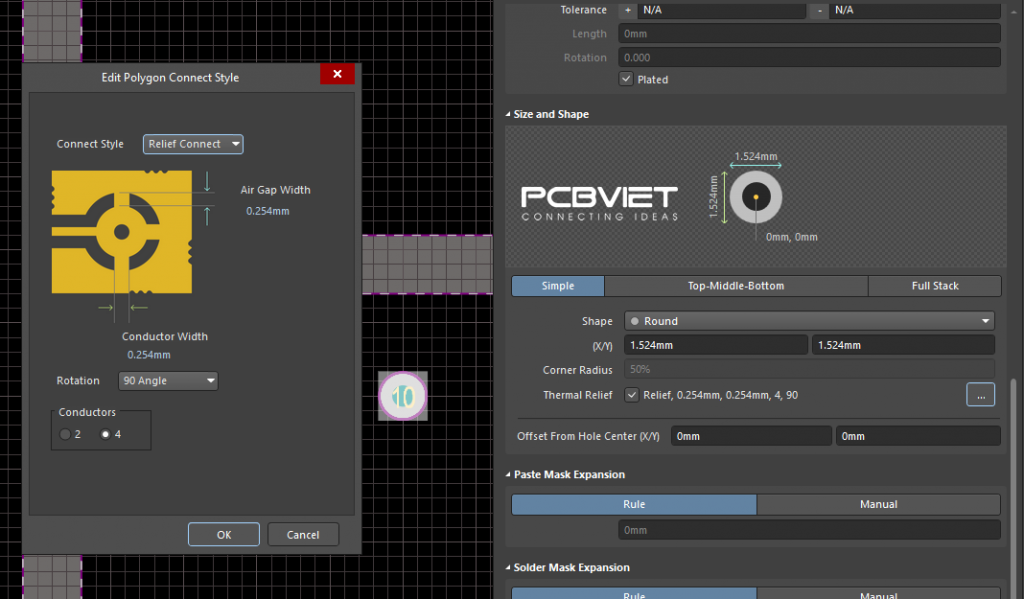Disable the Thermal Relief checkbox
The image size is (1024, 599).
click(630, 396)
